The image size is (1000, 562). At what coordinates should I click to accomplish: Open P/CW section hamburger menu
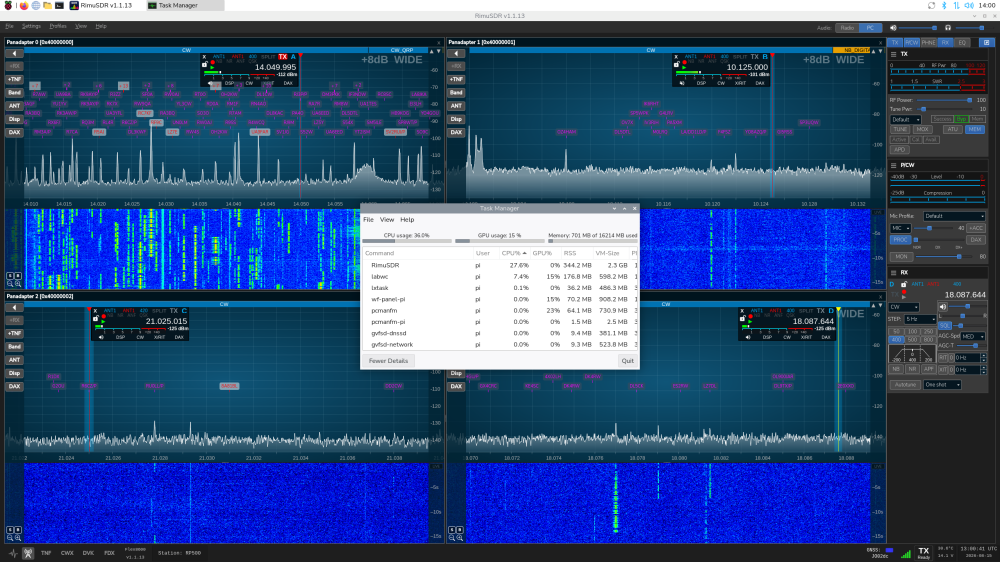click(x=893, y=165)
